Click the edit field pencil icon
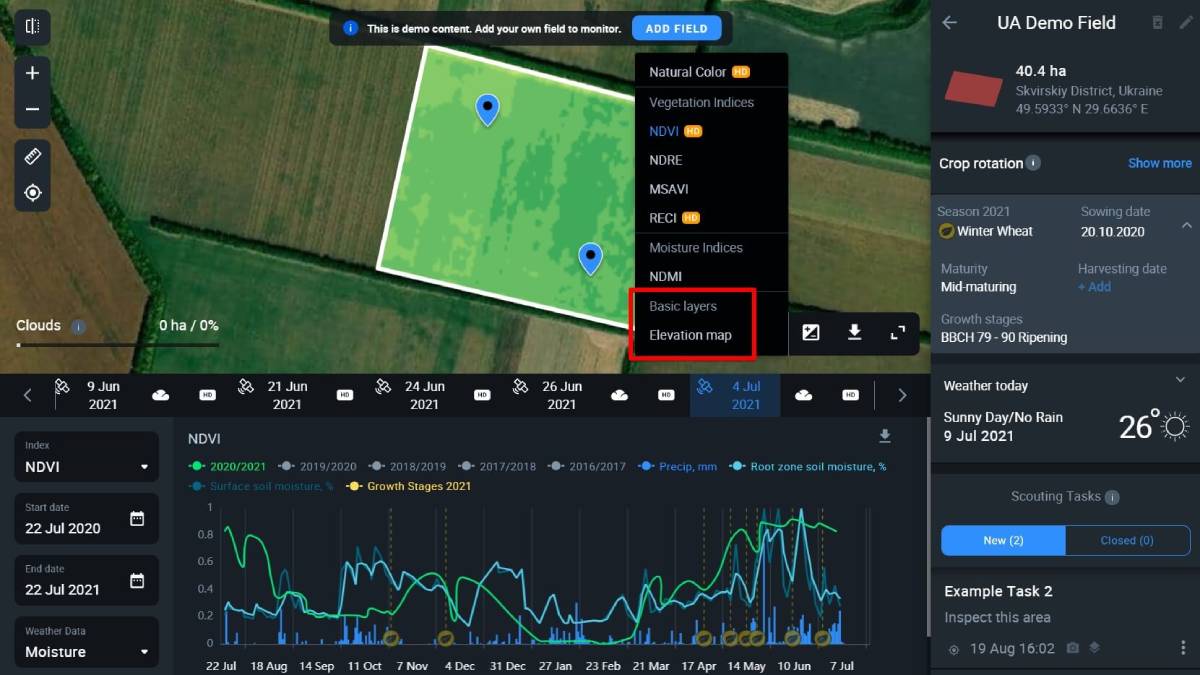The image size is (1200, 675). pyautogui.click(x=1186, y=23)
